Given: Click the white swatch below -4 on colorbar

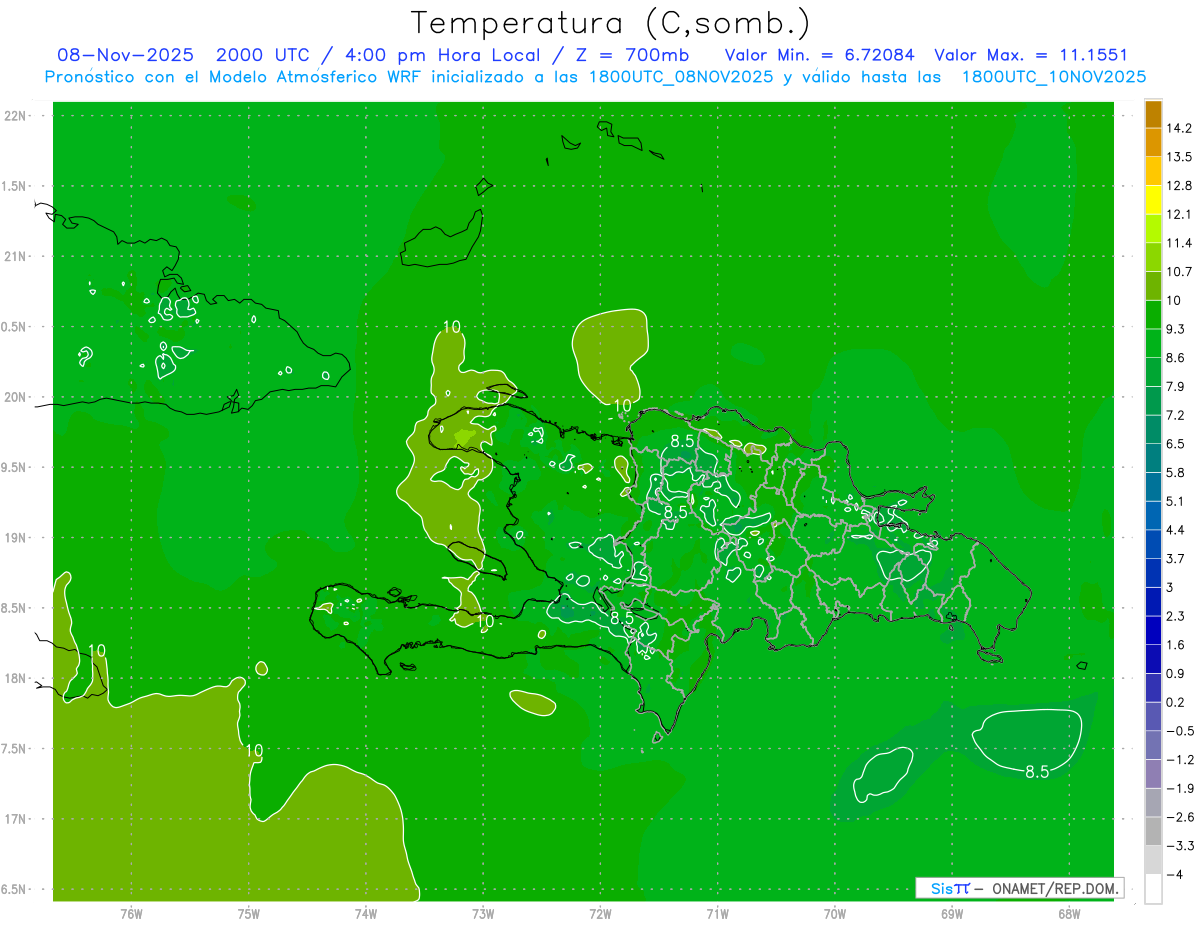Looking at the screenshot, I should click(1153, 889).
